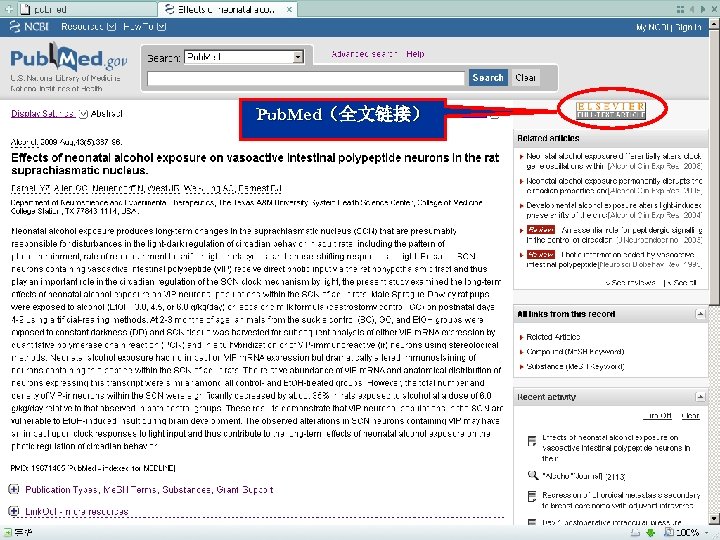Viewport: 720px width, 540px height.
Task: Click the green download arrow status icon
Action: point(650,533)
